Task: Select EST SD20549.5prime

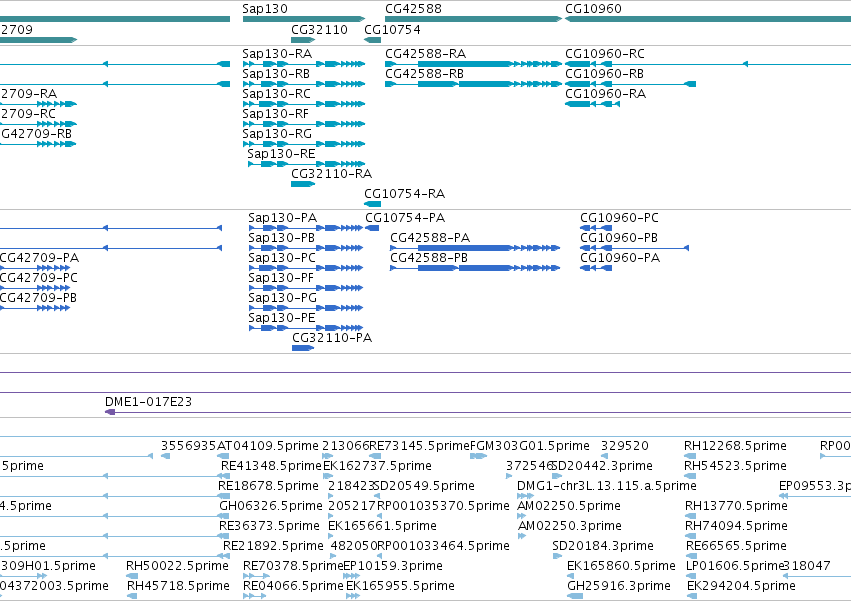Action: (424, 486)
